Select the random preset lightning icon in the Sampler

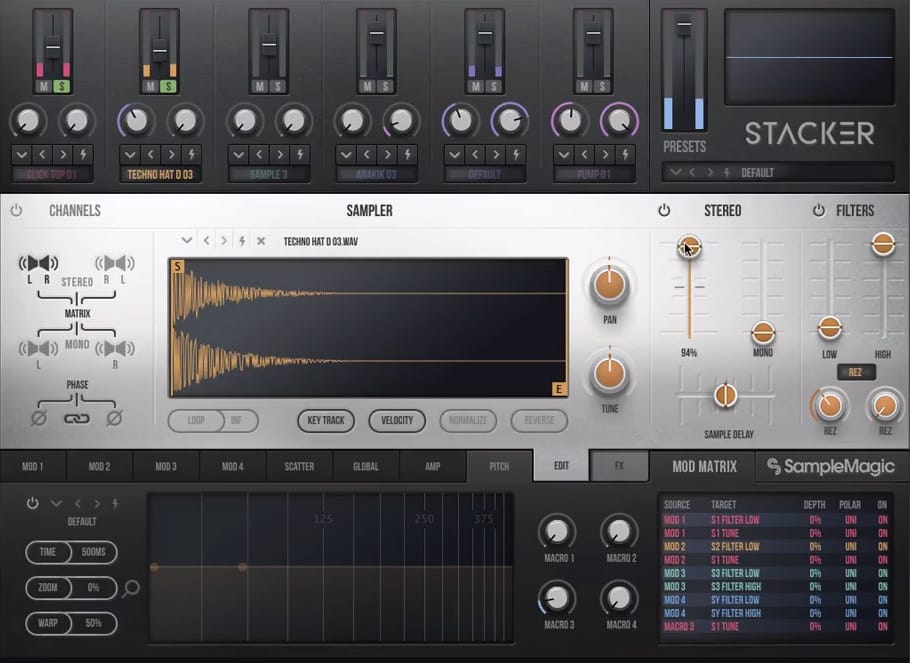(x=243, y=241)
